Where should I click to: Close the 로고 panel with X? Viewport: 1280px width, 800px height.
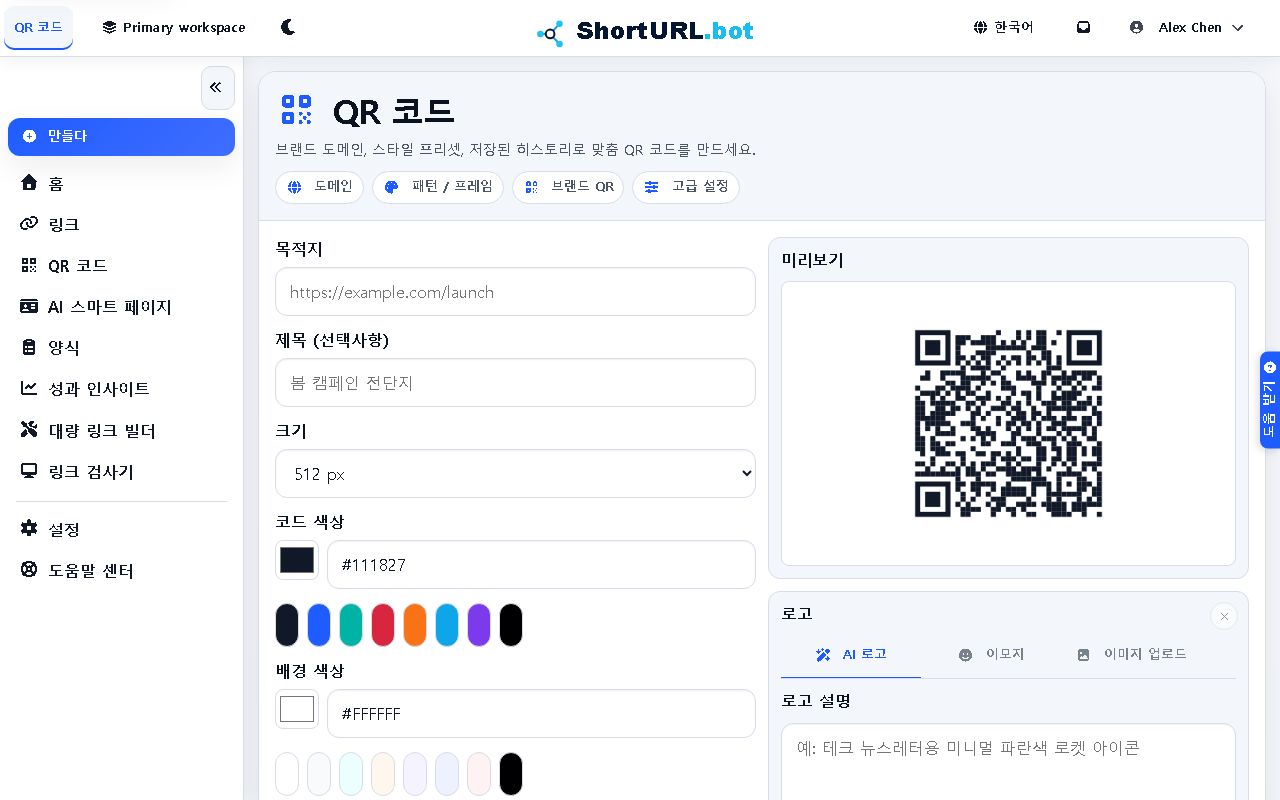(x=1224, y=616)
